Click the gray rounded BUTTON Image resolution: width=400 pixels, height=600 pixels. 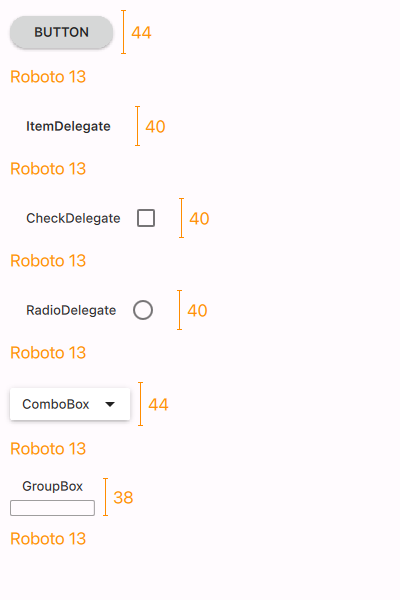tap(61, 32)
